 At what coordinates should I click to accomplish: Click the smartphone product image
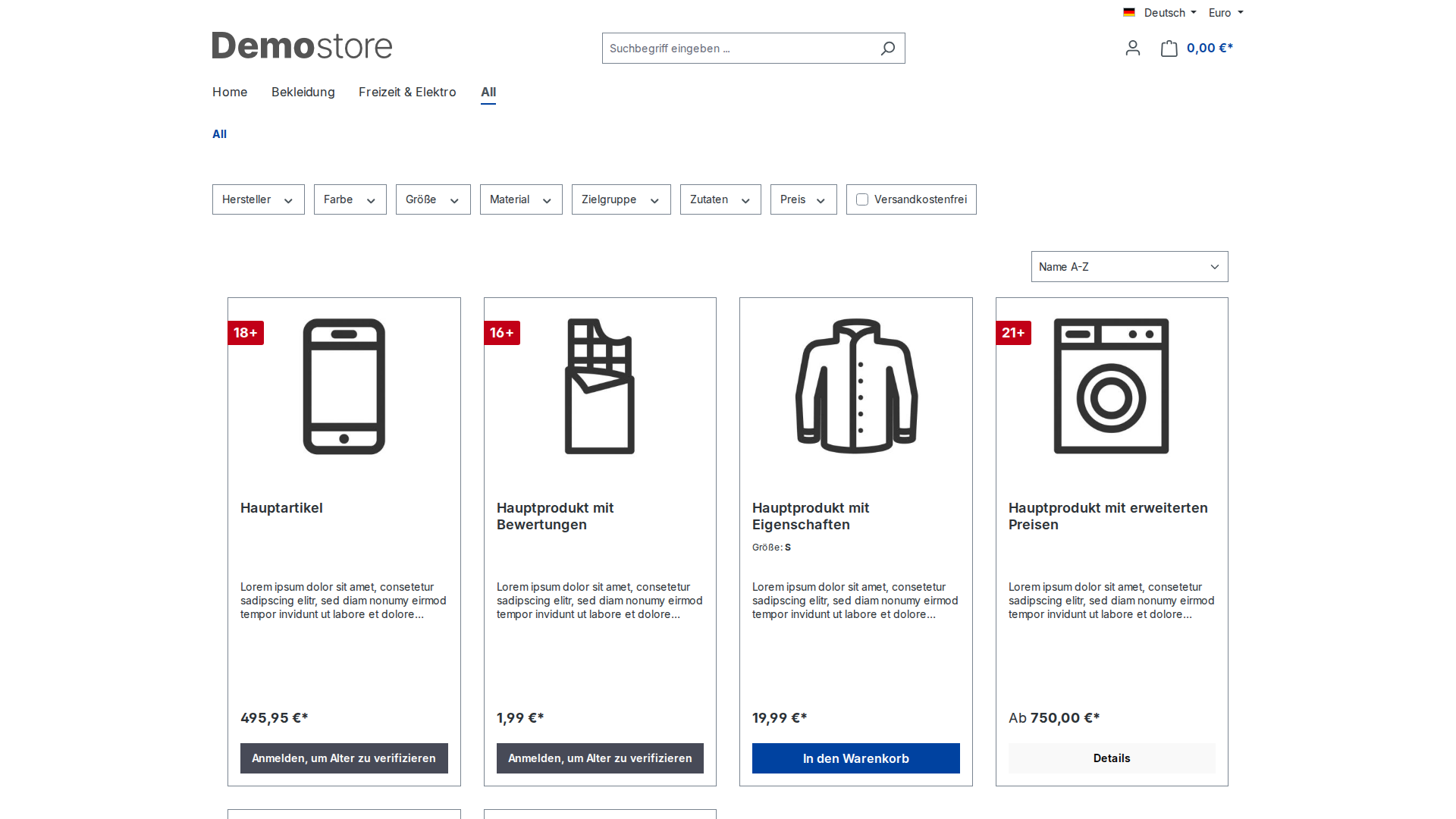[344, 387]
